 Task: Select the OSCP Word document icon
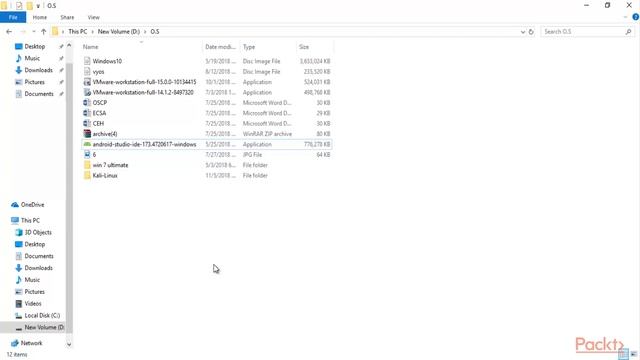87,103
